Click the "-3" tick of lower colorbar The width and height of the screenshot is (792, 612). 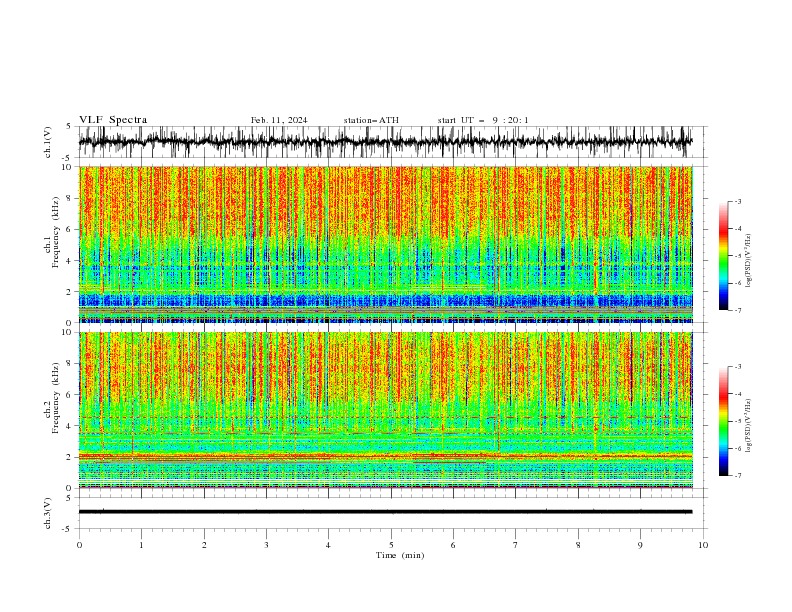[738, 367]
